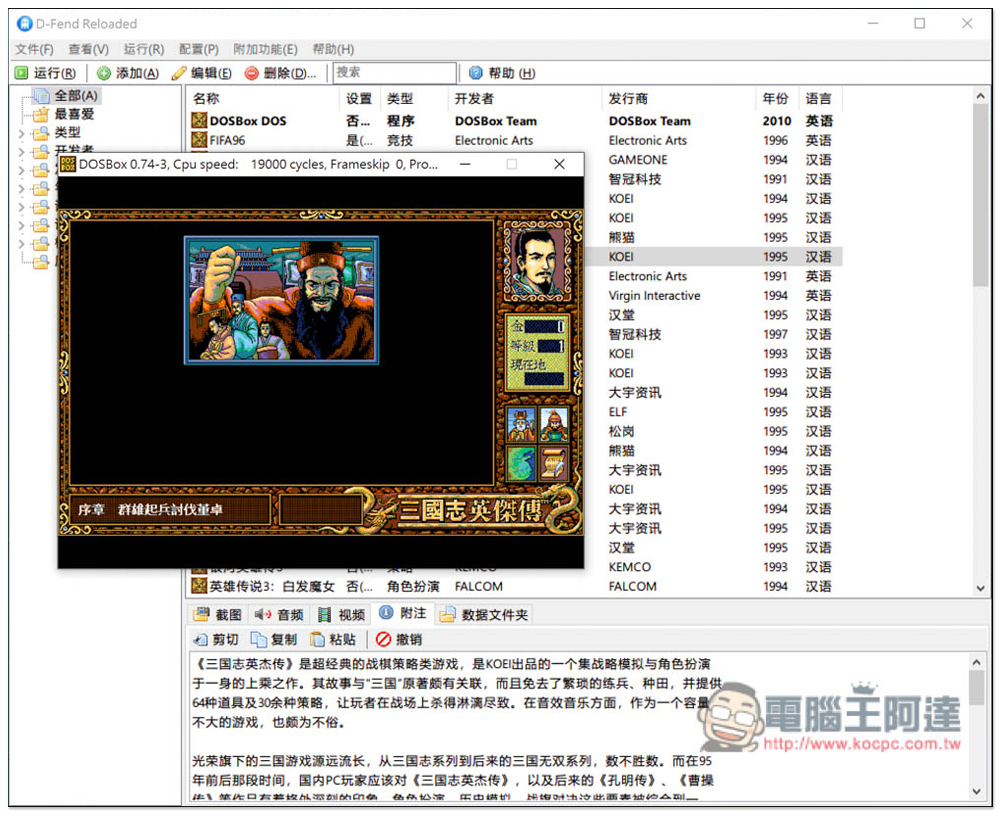This screenshot has height=816, width=1000.
Task: Click the DOSBox window title bar icon
Action: coord(68,165)
